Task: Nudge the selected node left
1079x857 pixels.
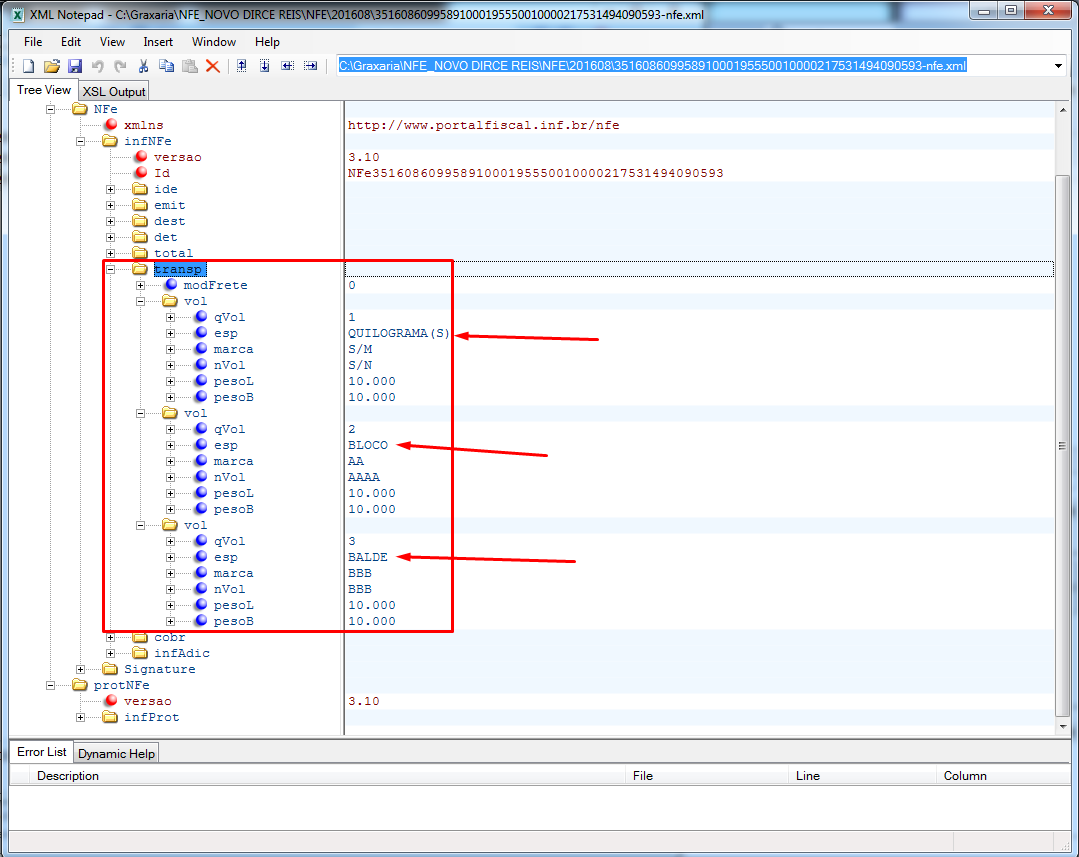Action: tap(288, 66)
